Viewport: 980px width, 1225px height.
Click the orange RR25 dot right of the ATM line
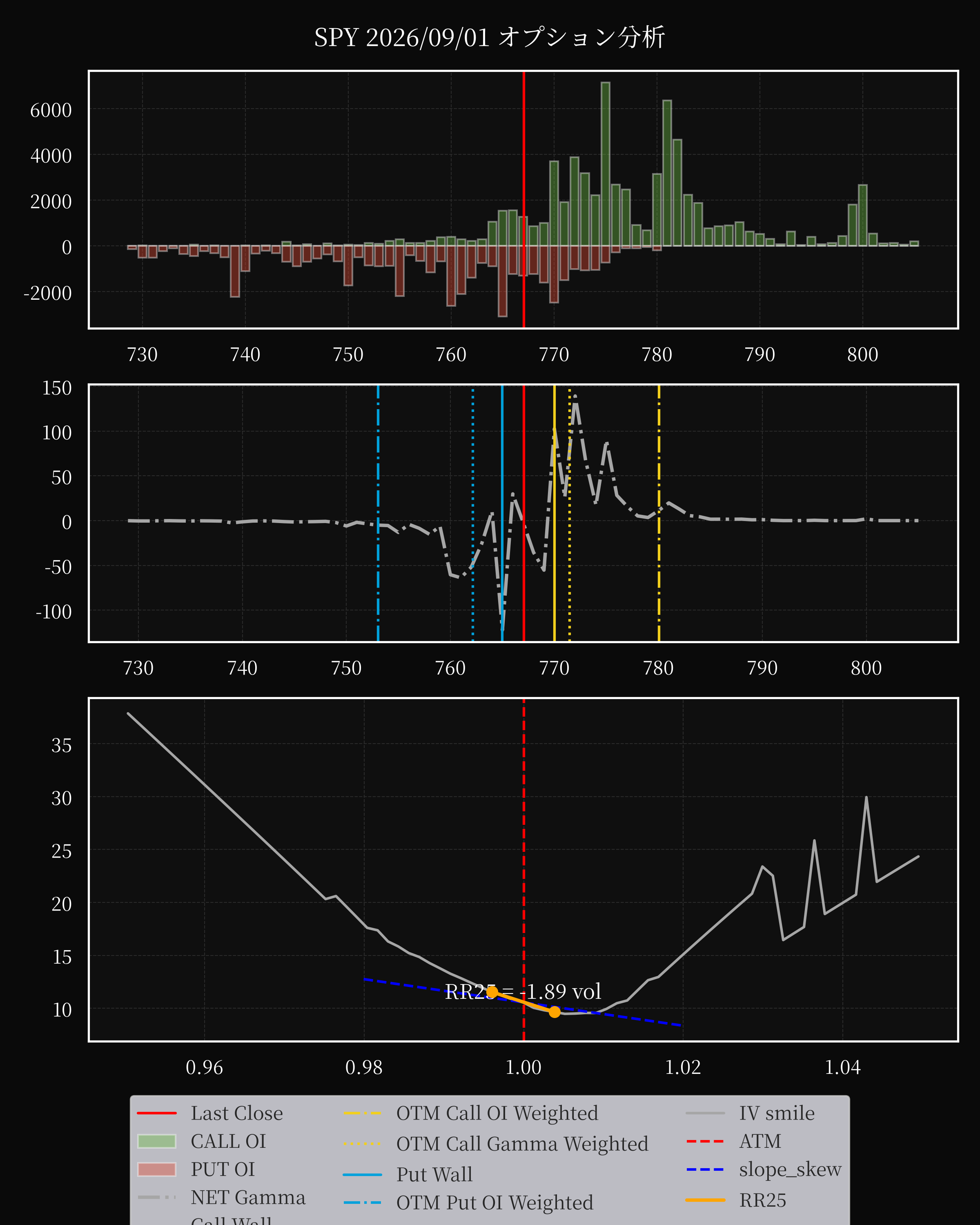pyautogui.click(x=555, y=1011)
